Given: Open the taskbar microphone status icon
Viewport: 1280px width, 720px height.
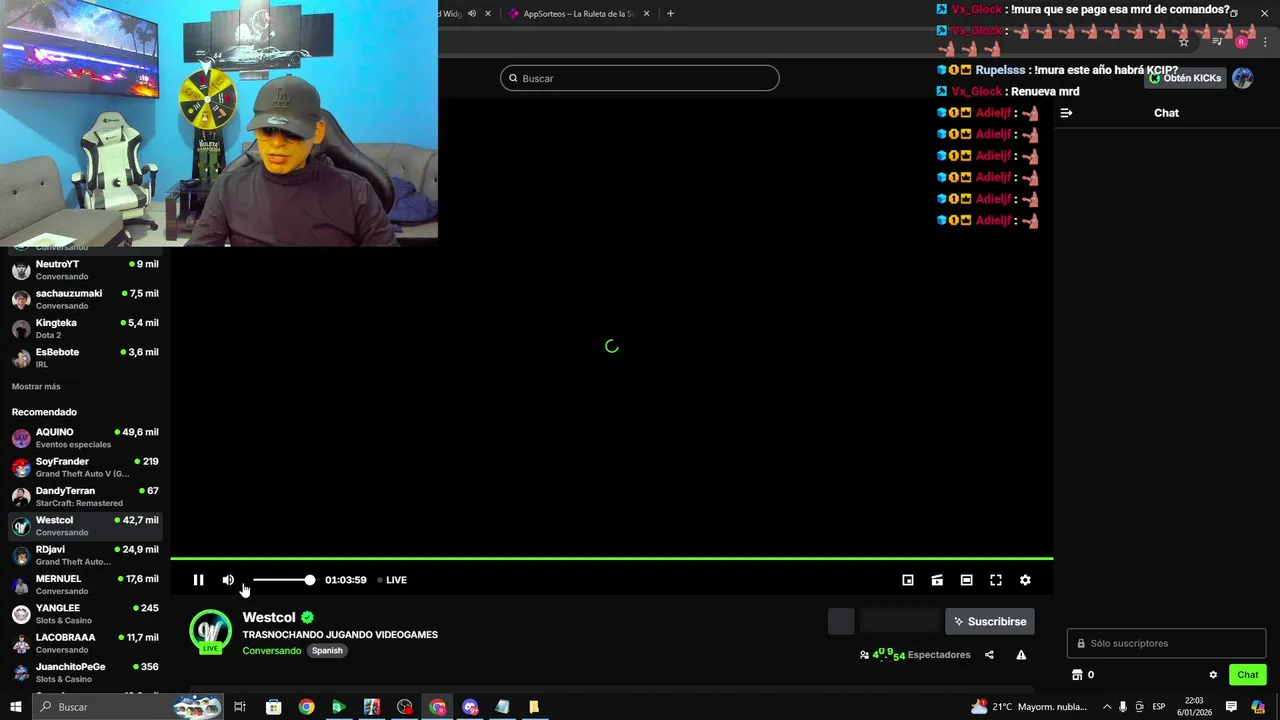Looking at the screenshot, I should [1123, 707].
